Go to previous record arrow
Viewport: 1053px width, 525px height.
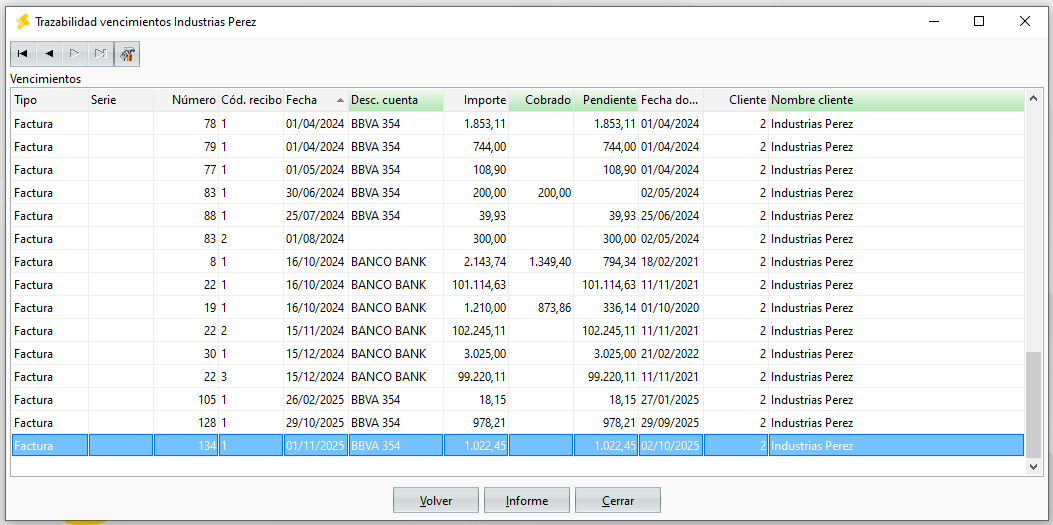[x=49, y=54]
